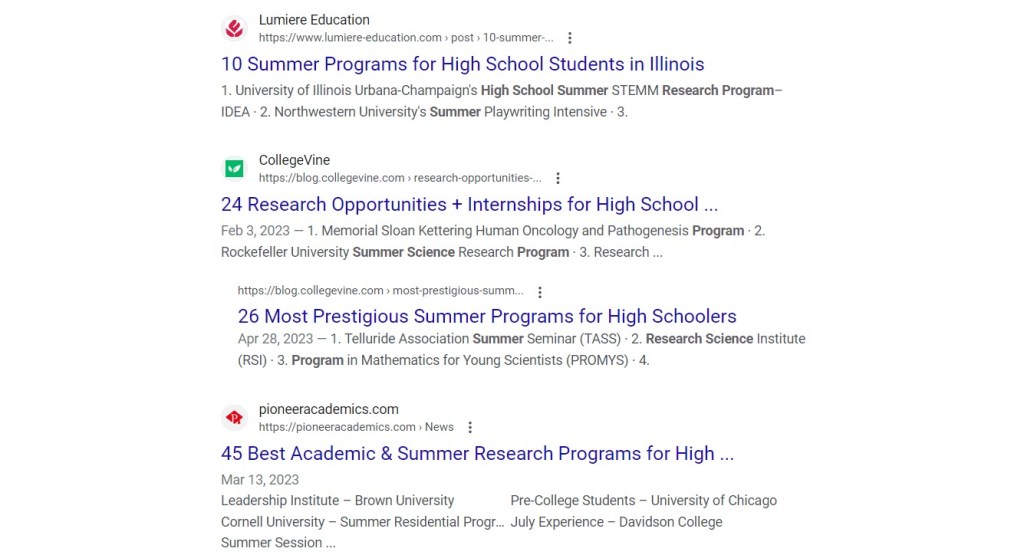This screenshot has height=555, width=1024.
Task: Click "July Experience – Davidson College" snippet entry
Action: pyautogui.click(x=616, y=522)
